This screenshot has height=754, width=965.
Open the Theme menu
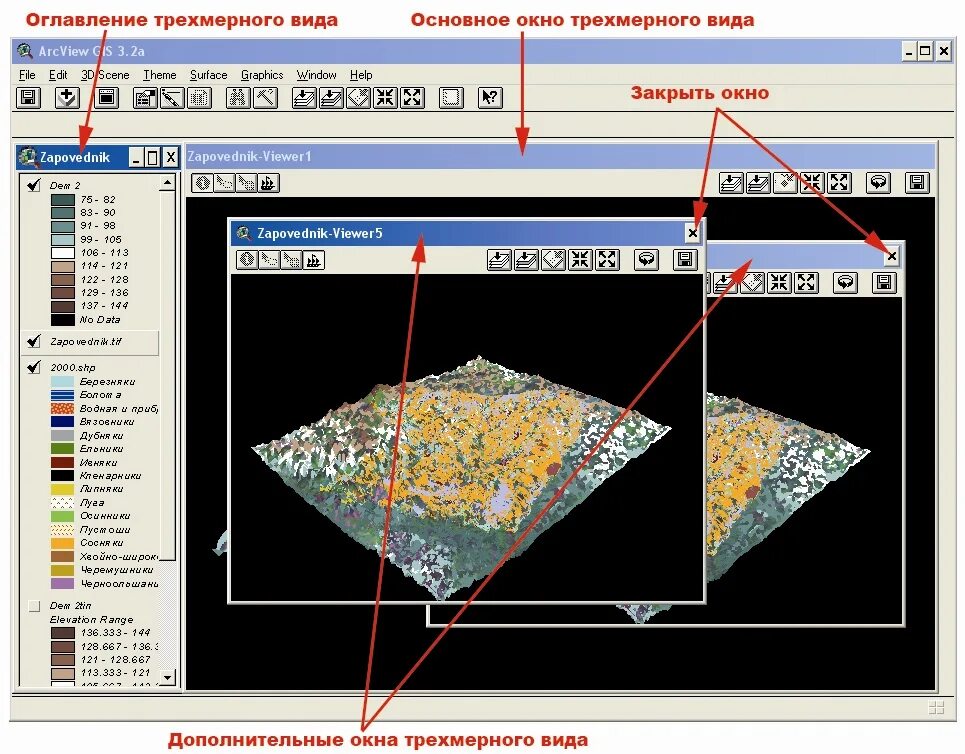pos(159,74)
